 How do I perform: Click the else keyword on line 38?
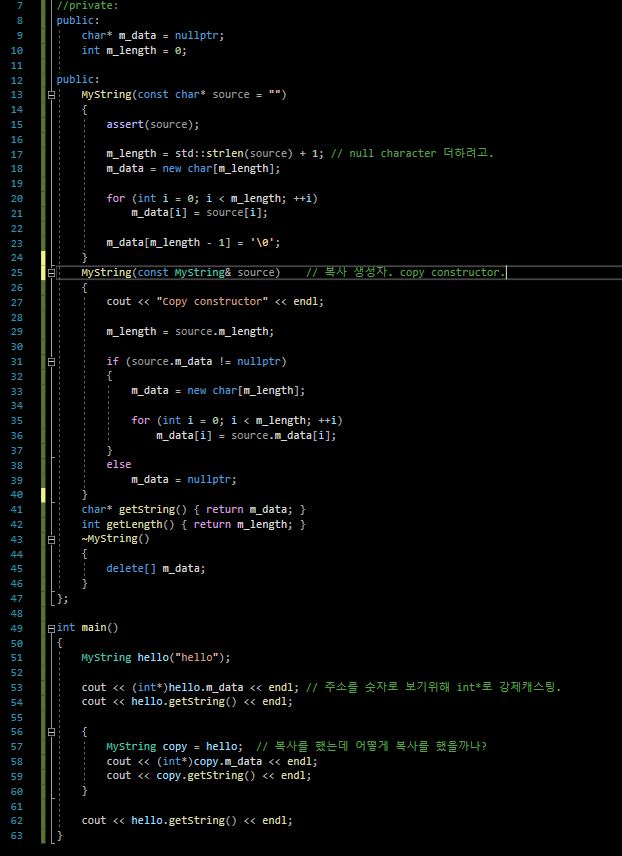119,465
